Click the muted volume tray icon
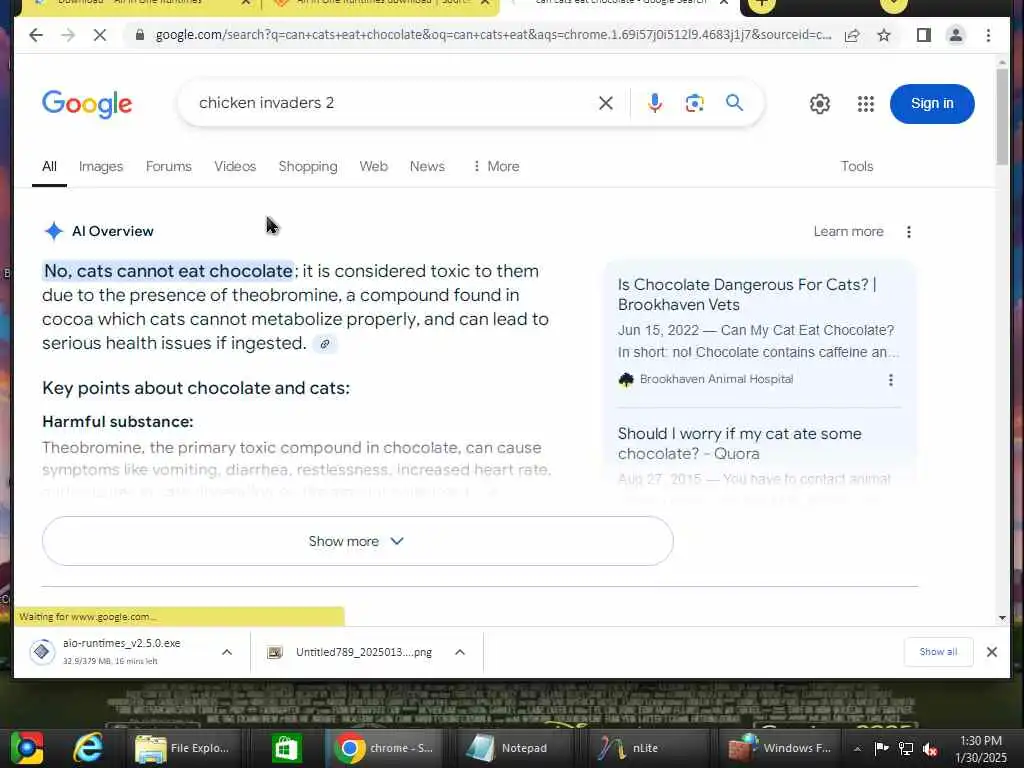The width and height of the screenshot is (1024, 768). (x=930, y=749)
